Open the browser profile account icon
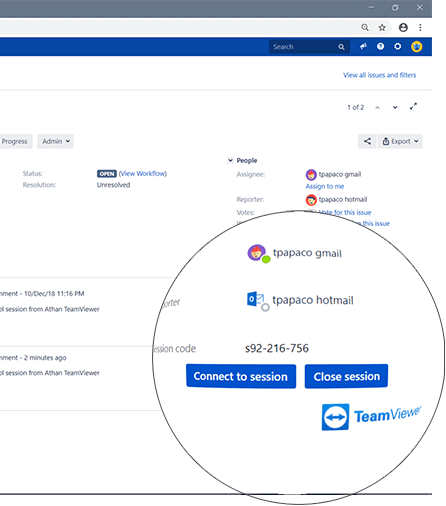 (403, 27)
